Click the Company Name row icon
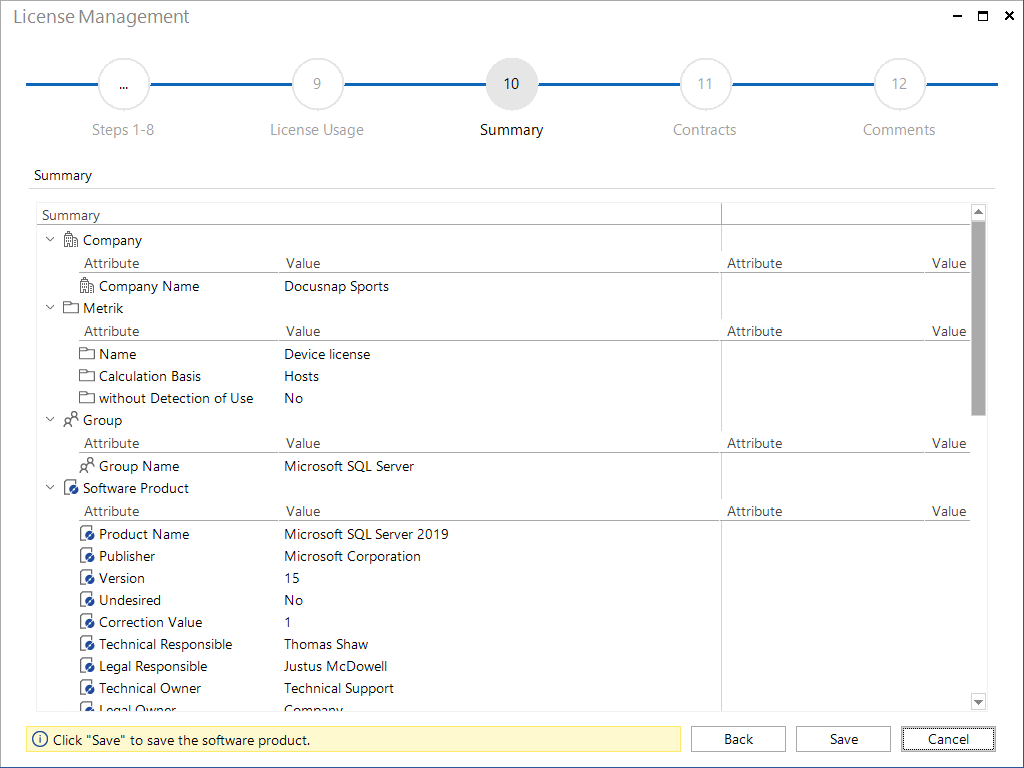 coord(87,285)
